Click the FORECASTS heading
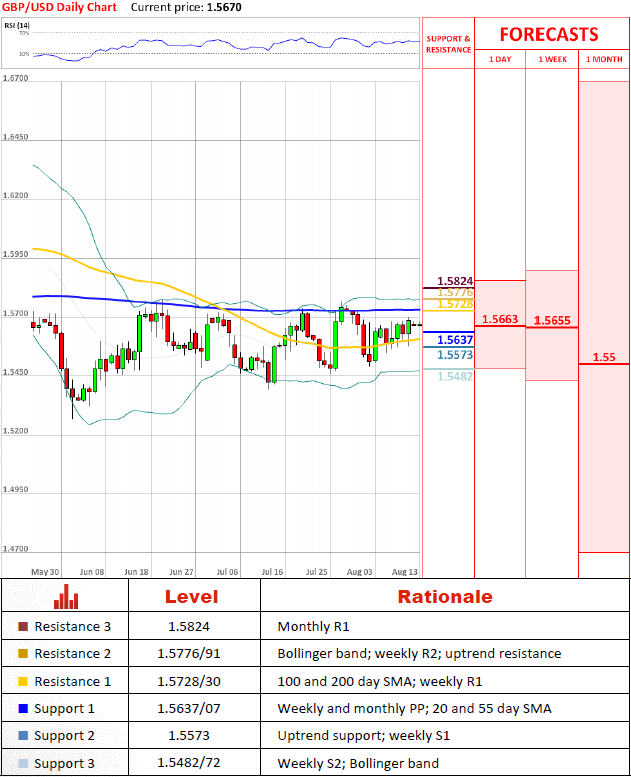631x777 pixels. pos(549,35)
